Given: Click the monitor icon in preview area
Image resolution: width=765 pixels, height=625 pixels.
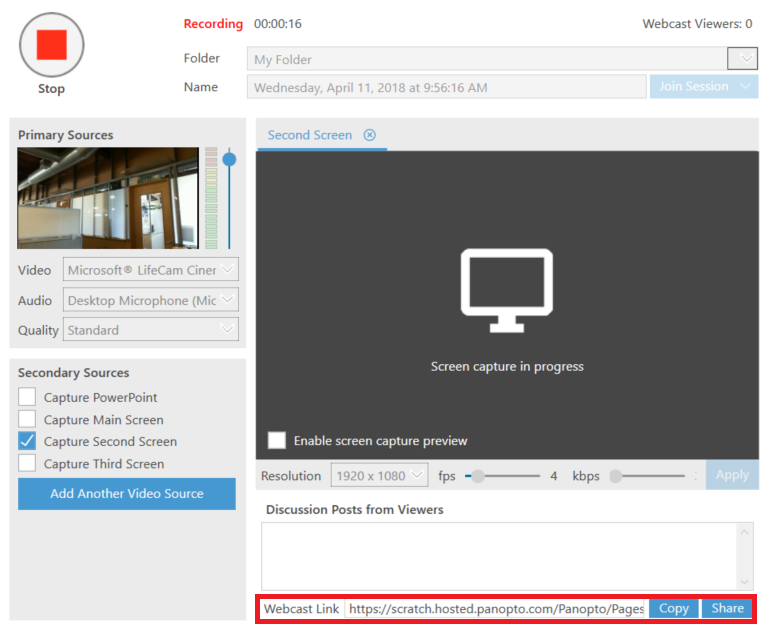Looking at the screenshot, I should pos(506,291).
